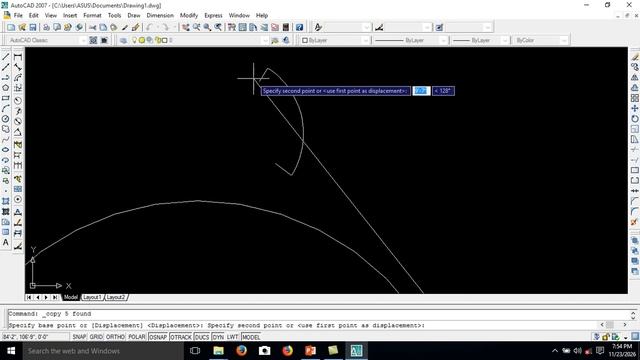Click the Windows Start button
The width and height of the screenshot is (640, 360).
(x=11, y=351)
